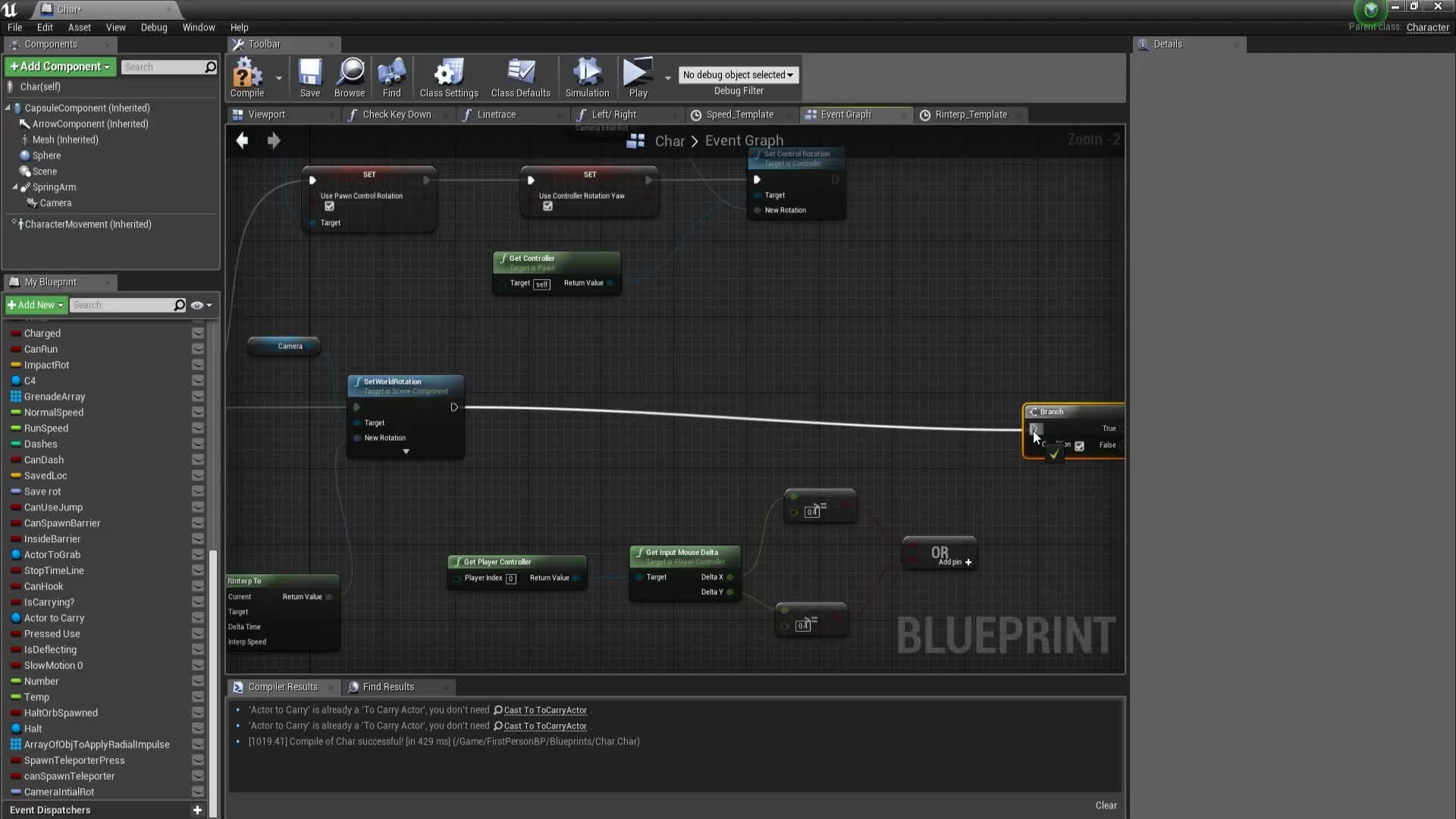Click the Find icon in toolbar
The image size is (1456, 819).
click(391, 72)
